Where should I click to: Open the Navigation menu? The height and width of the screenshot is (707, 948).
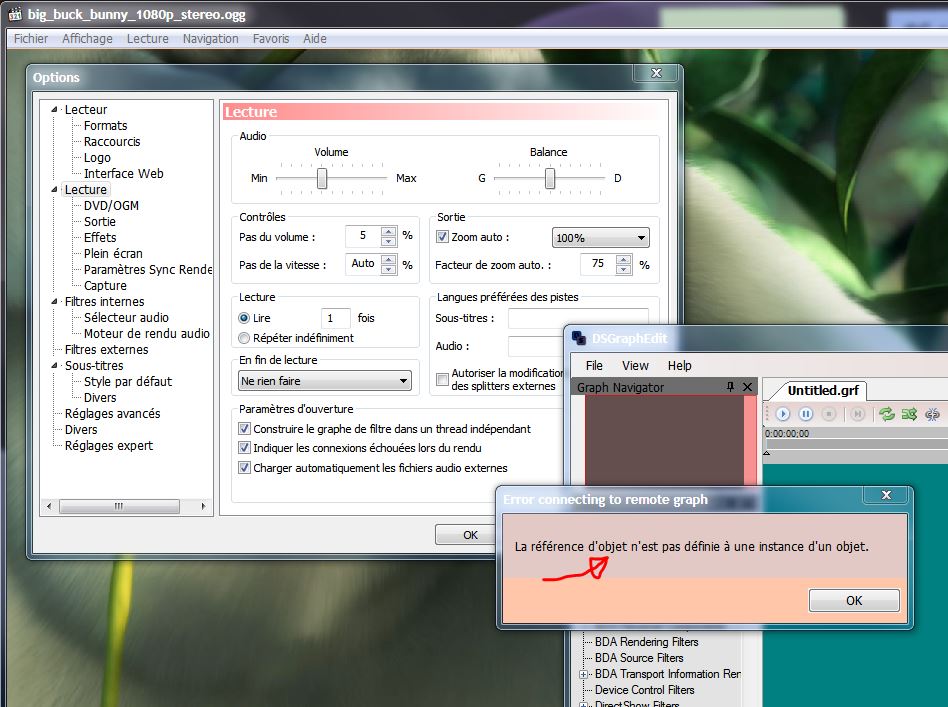210,39
